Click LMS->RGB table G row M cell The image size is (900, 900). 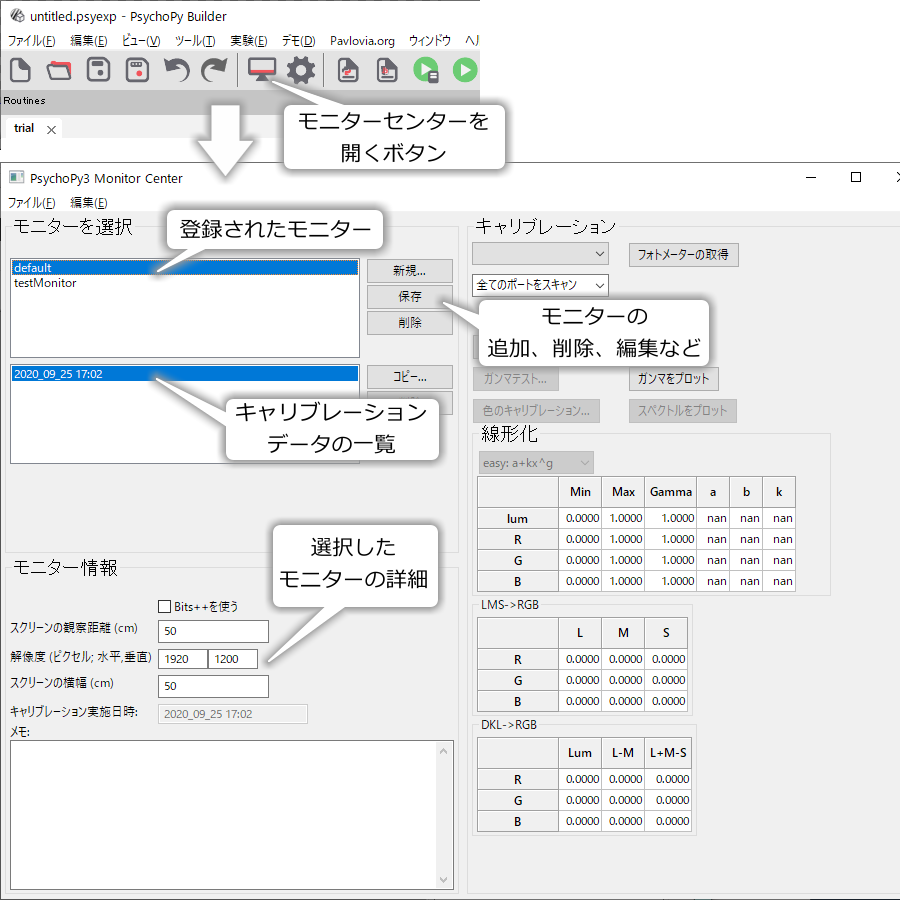click(623, 680)
